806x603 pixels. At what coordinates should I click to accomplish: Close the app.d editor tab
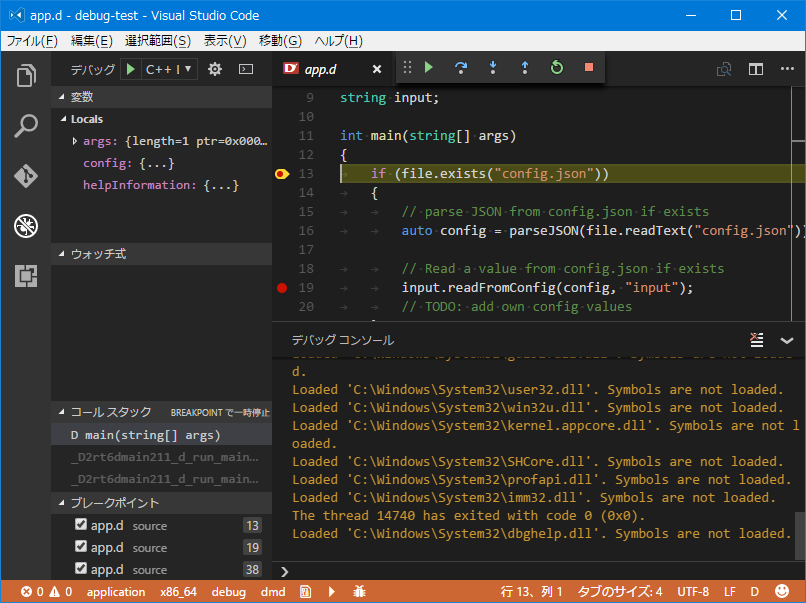tap(377, 69)
